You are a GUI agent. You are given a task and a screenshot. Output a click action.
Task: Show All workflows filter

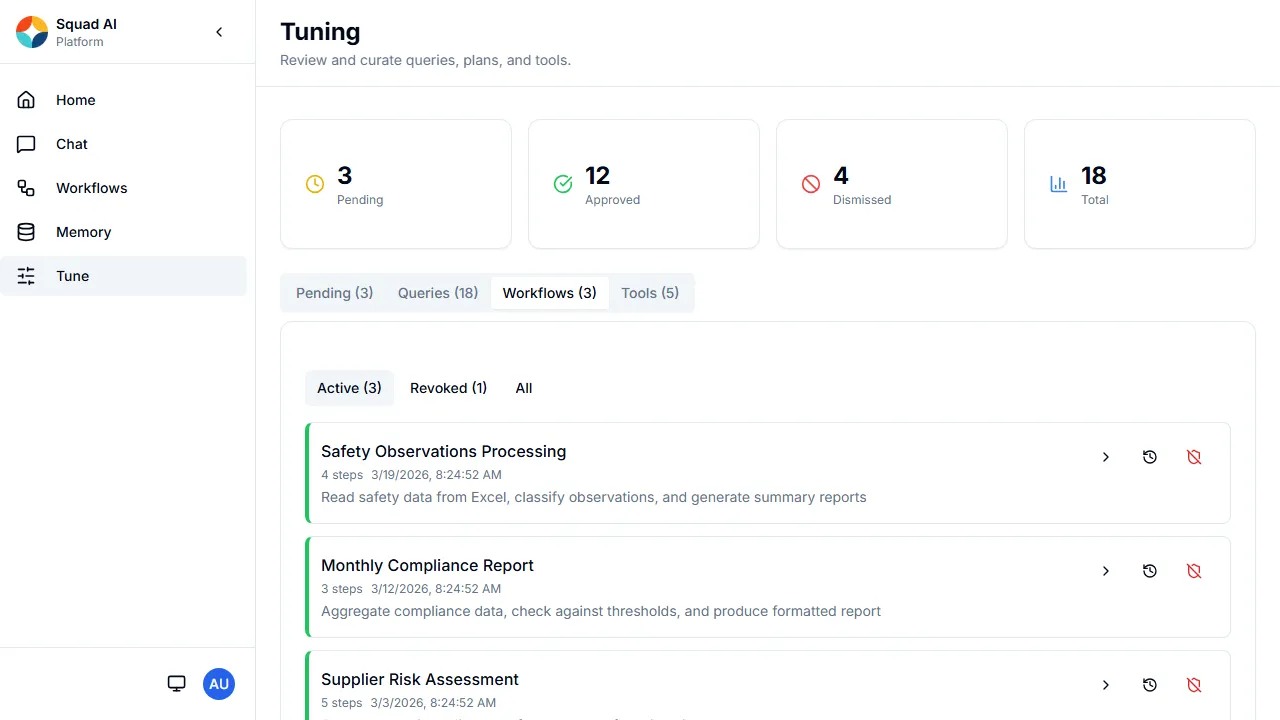[524, 388]
